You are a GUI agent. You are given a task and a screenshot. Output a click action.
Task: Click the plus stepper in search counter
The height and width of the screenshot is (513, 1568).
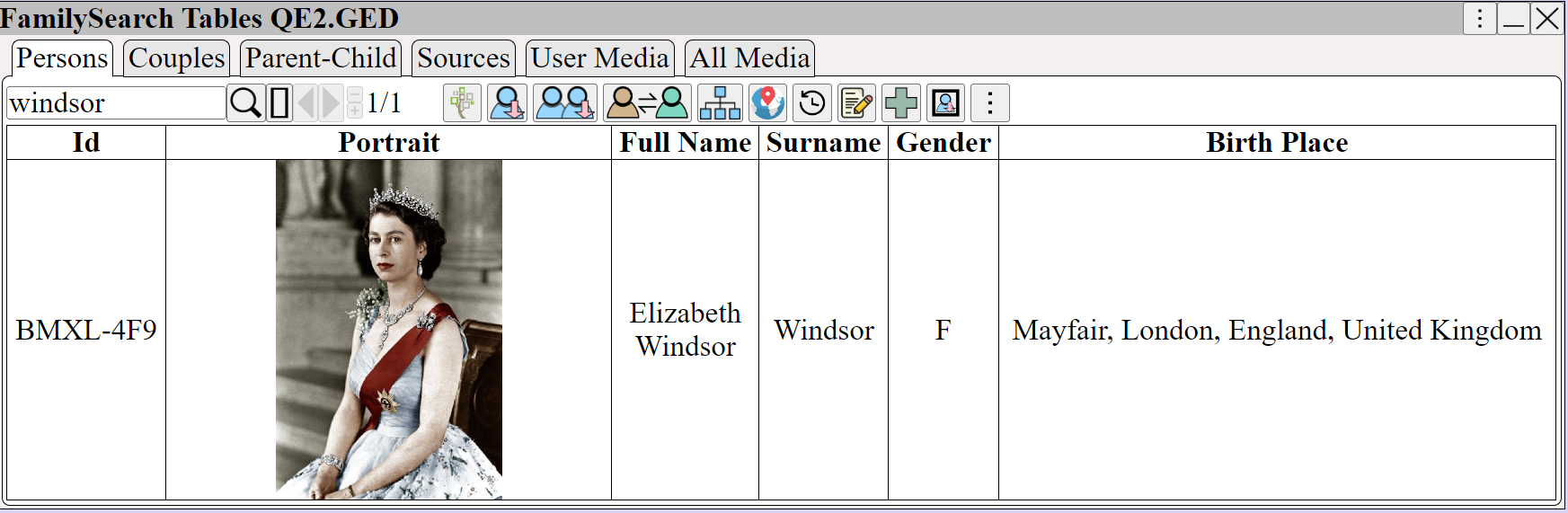click(355, 111)
